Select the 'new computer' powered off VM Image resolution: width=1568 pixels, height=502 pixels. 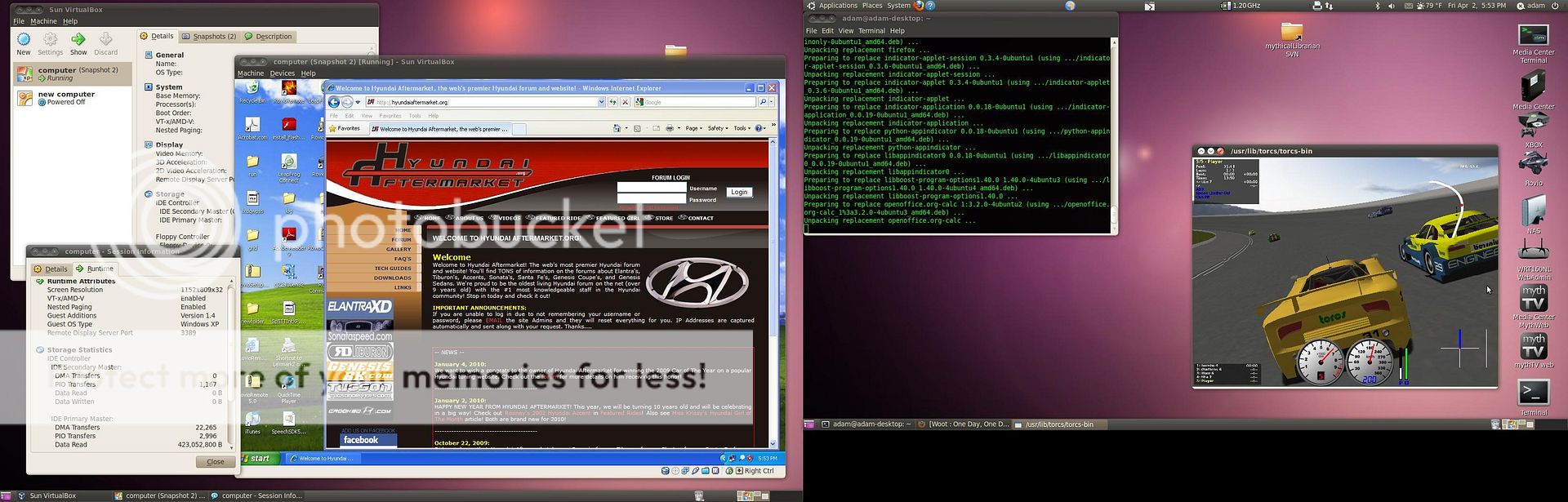coord(66,98)
